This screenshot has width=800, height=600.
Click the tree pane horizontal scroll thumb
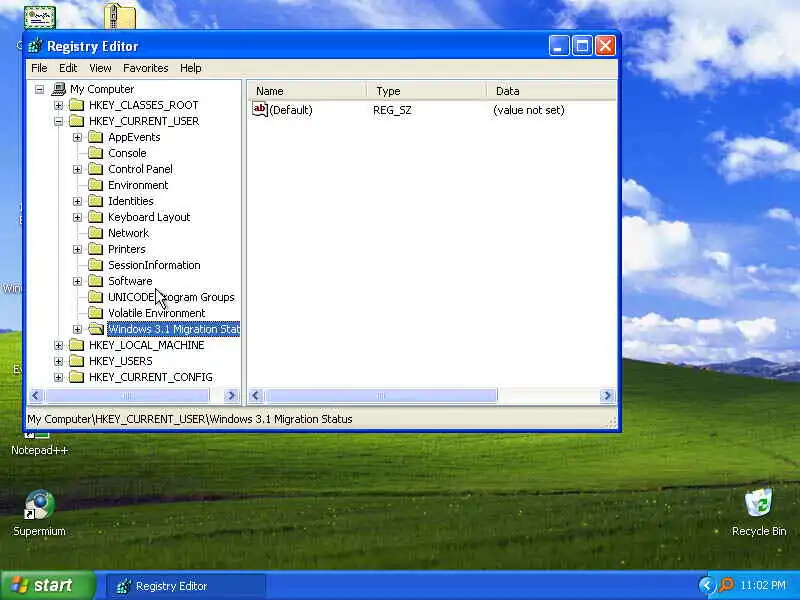click(126, 395)
